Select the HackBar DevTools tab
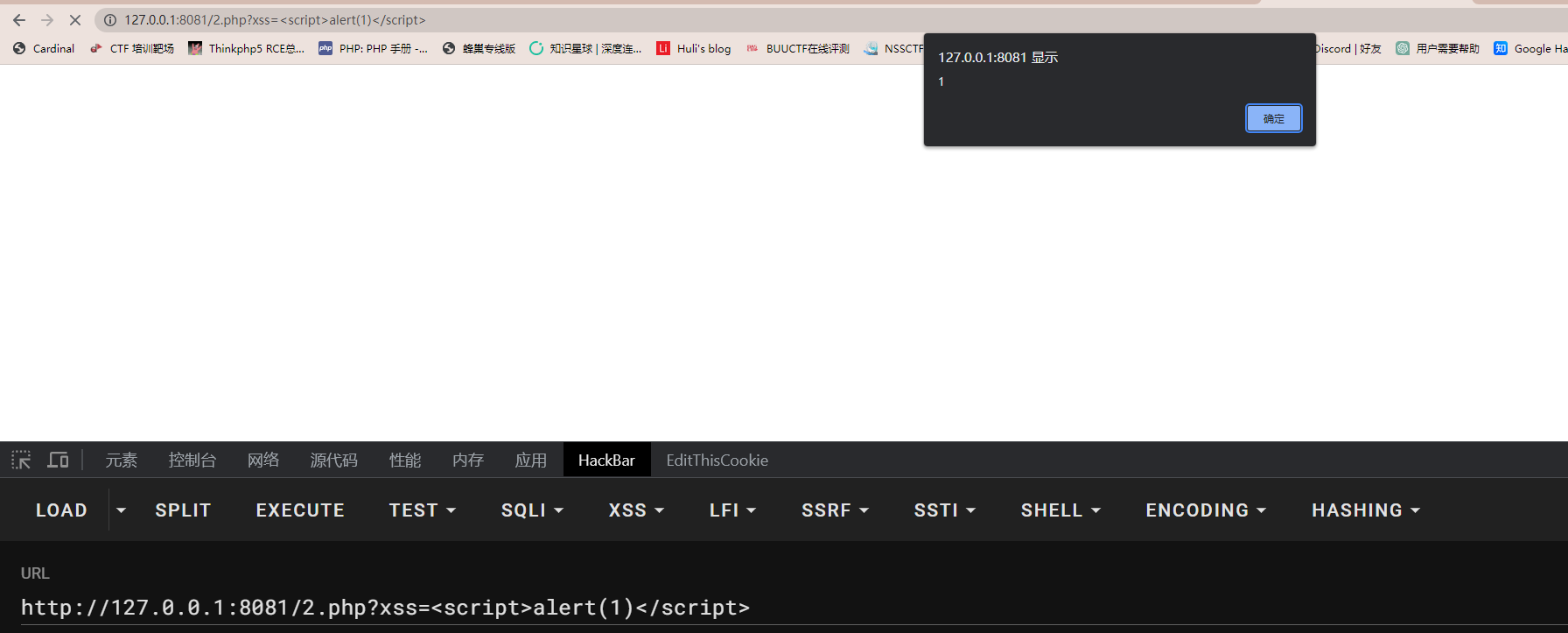1568x633 pixels. coord(607,460)
